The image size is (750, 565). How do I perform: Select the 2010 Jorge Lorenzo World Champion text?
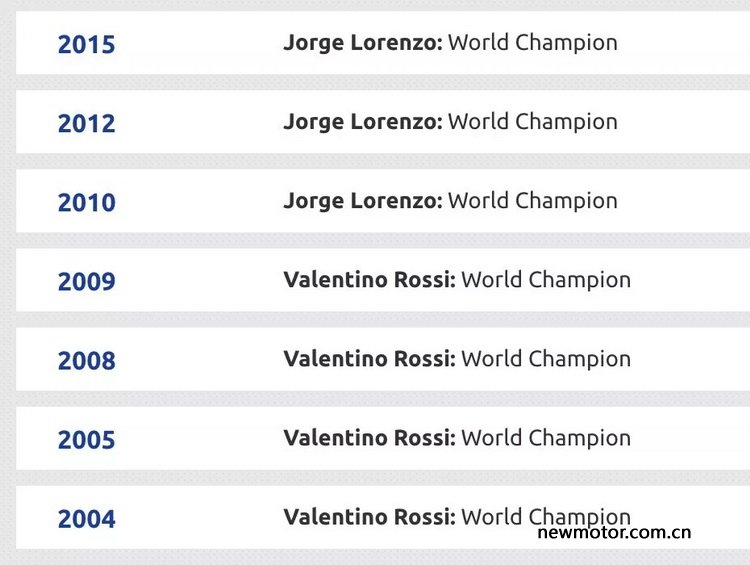pos(450,201)
